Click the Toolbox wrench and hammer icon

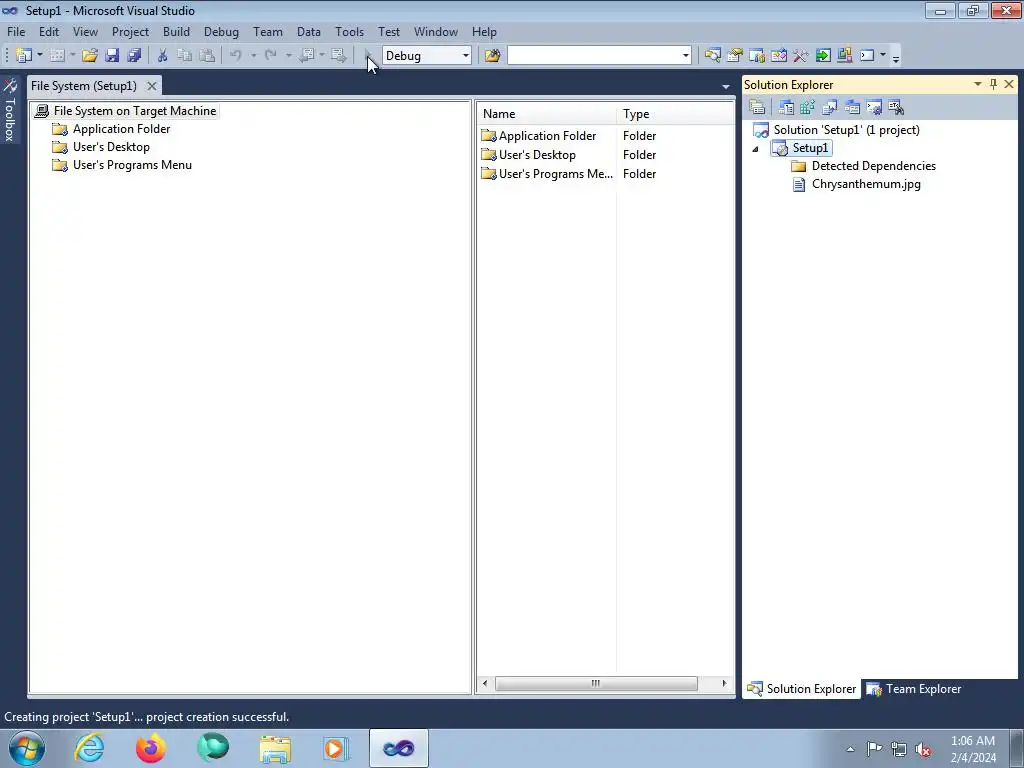[x=801, y=56]
